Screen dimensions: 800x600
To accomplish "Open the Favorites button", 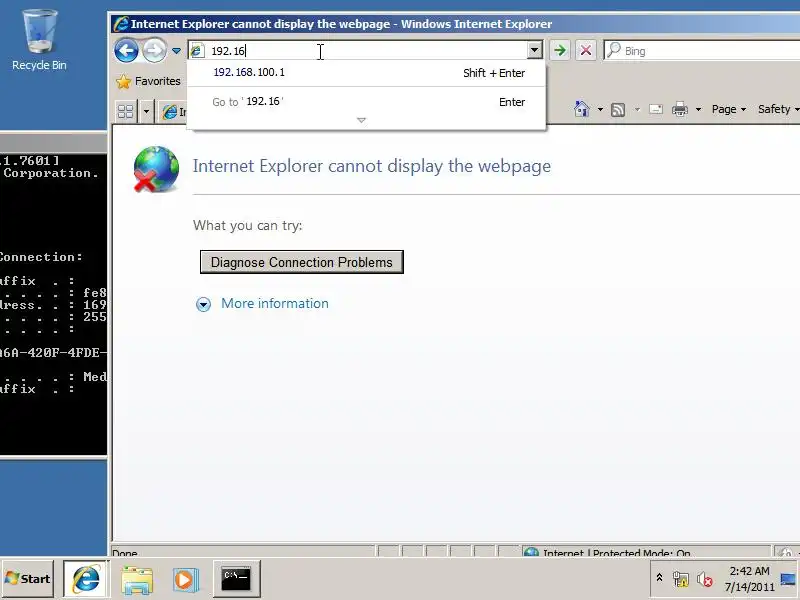I will click(148, 81).
